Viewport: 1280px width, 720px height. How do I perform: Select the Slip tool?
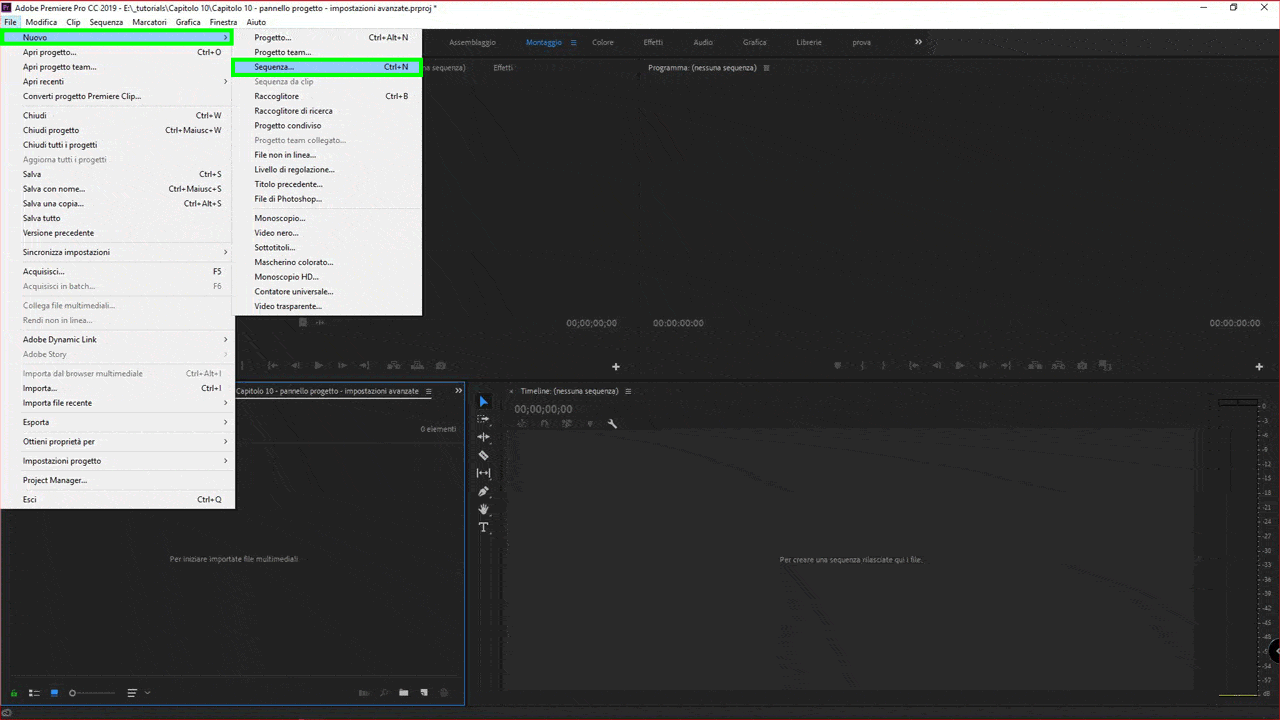(x=483, y=472)
